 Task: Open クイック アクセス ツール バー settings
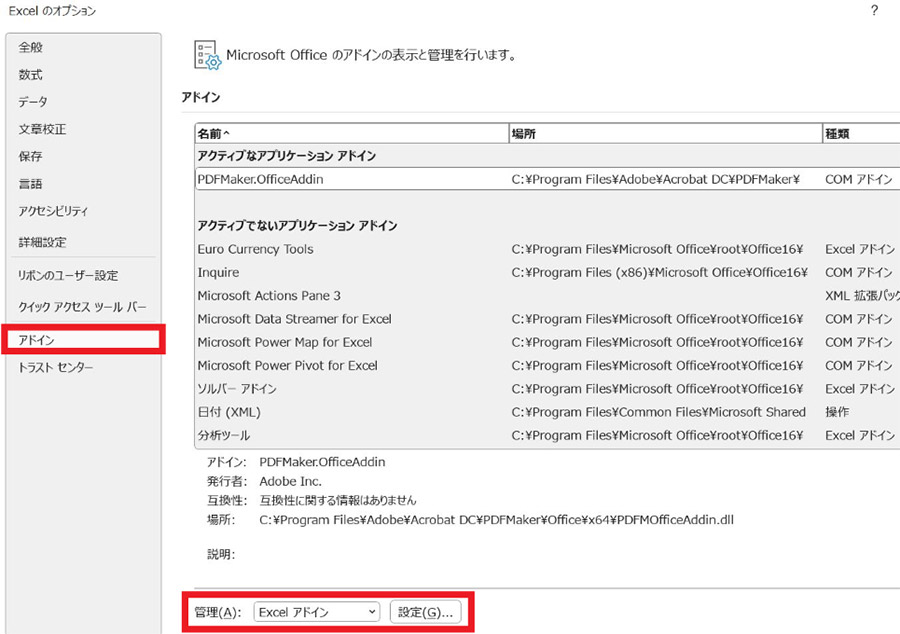(x=82, y=306)
